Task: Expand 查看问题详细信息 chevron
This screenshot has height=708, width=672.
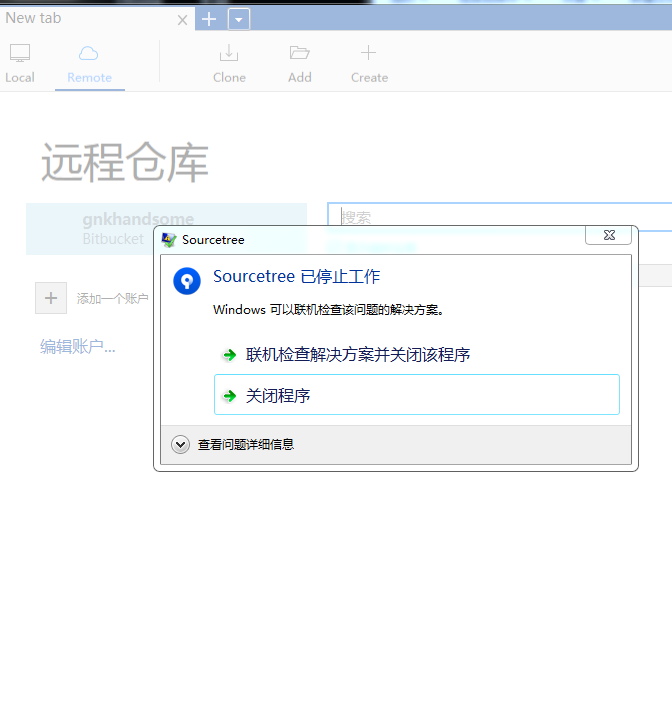Action: coord(180,445)
